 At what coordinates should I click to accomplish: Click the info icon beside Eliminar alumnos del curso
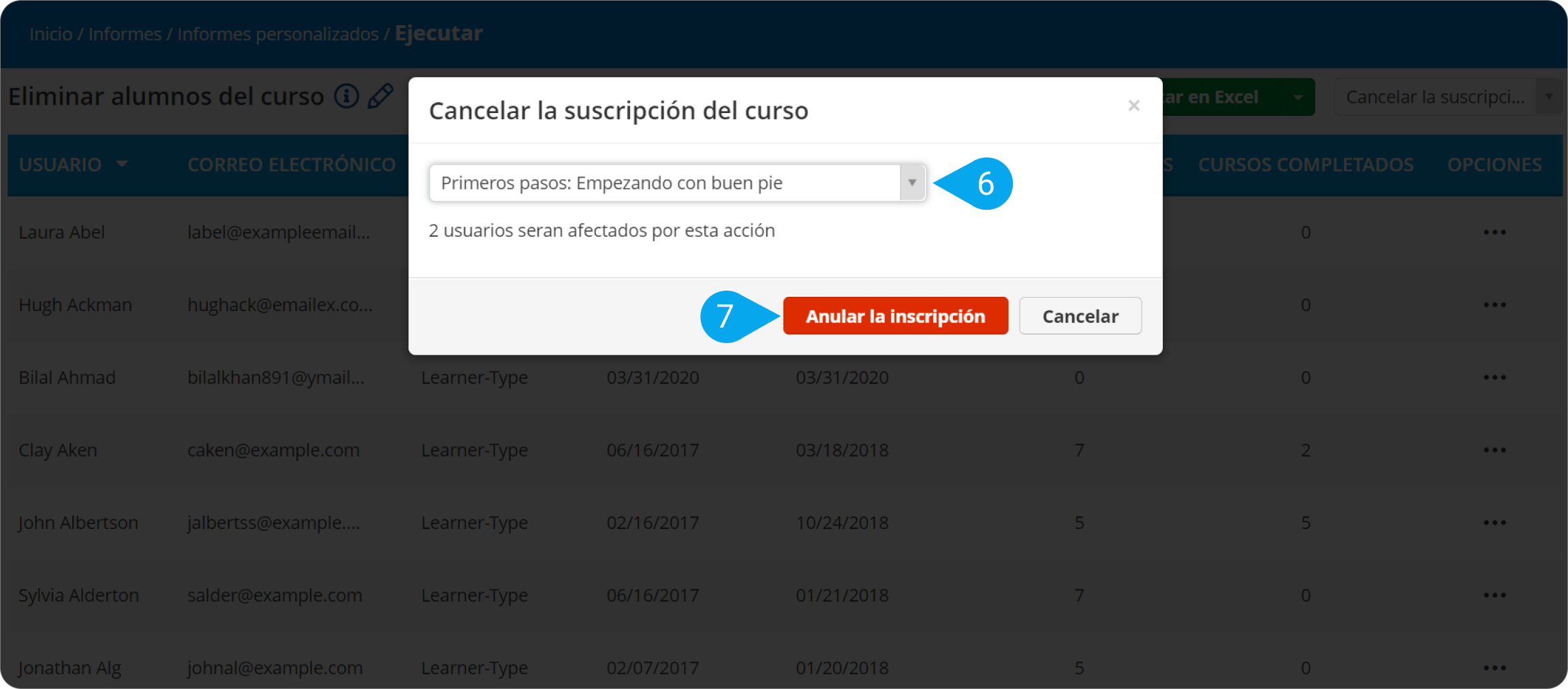point(346,97)
